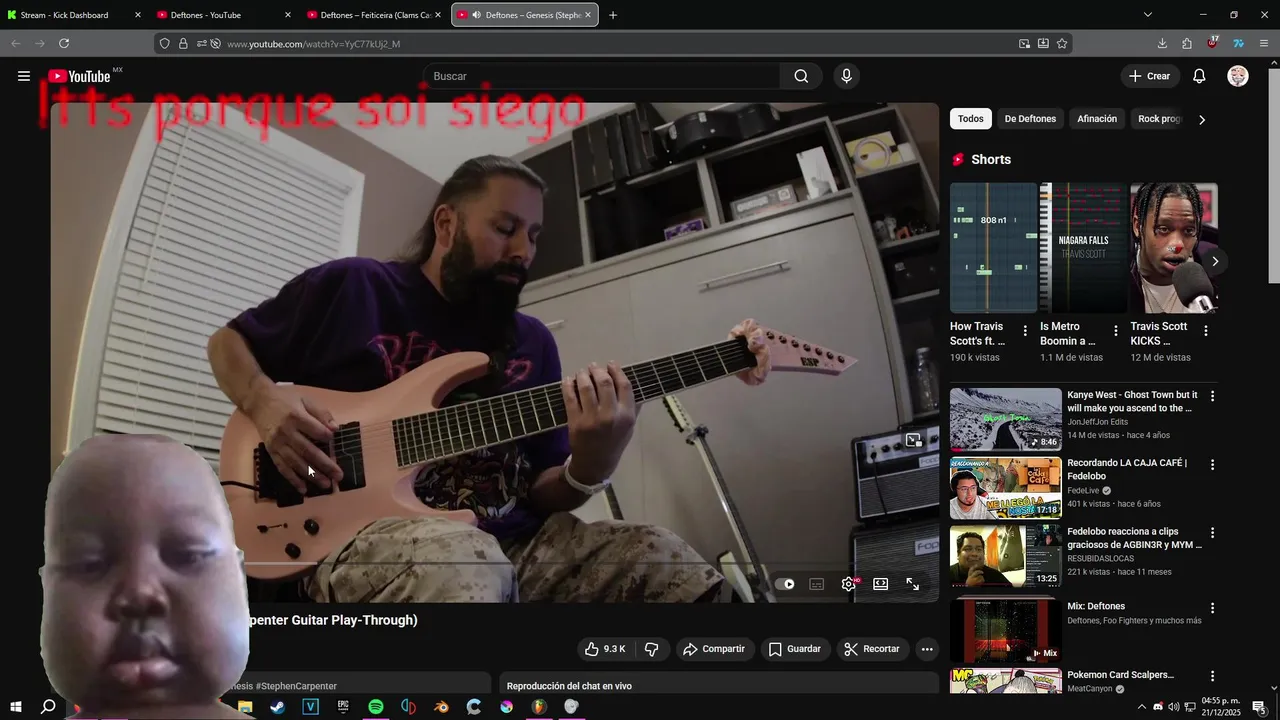This screenshot has height=720, width=1280.
Task: Open options for Is Metro Boomin short
Action: click(1115, 331)
